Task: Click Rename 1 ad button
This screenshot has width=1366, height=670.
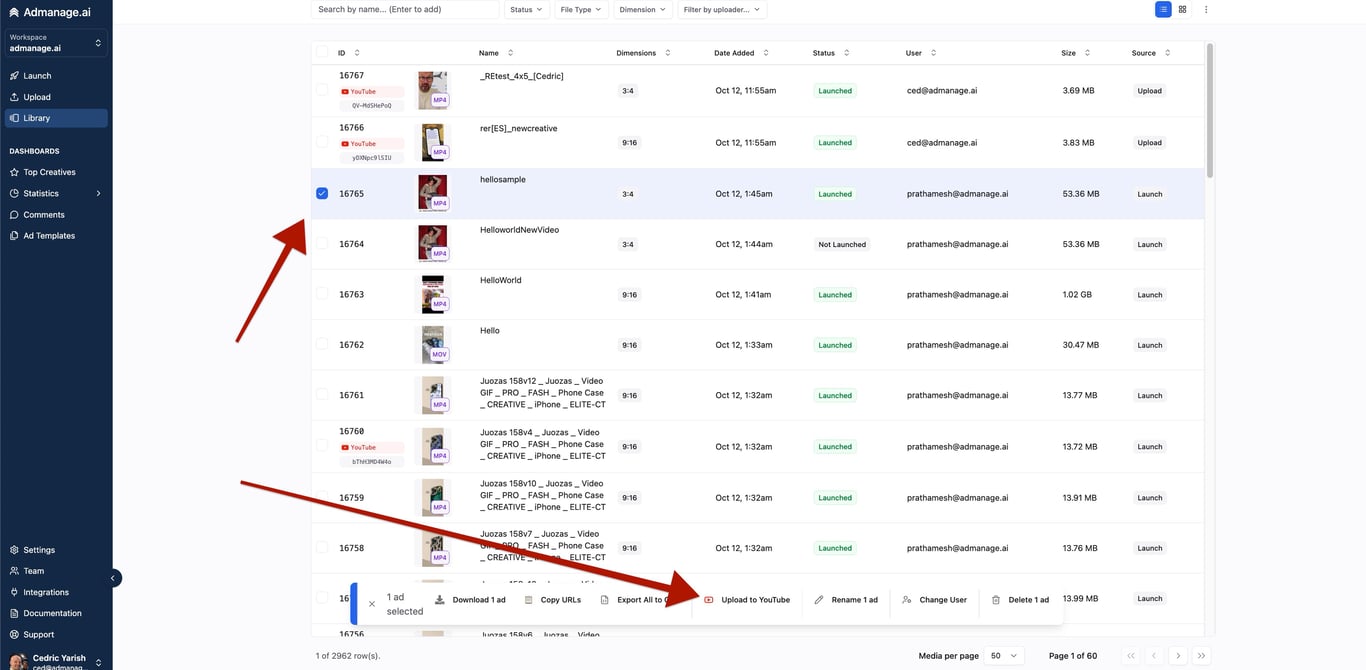Action: (846, 600)
